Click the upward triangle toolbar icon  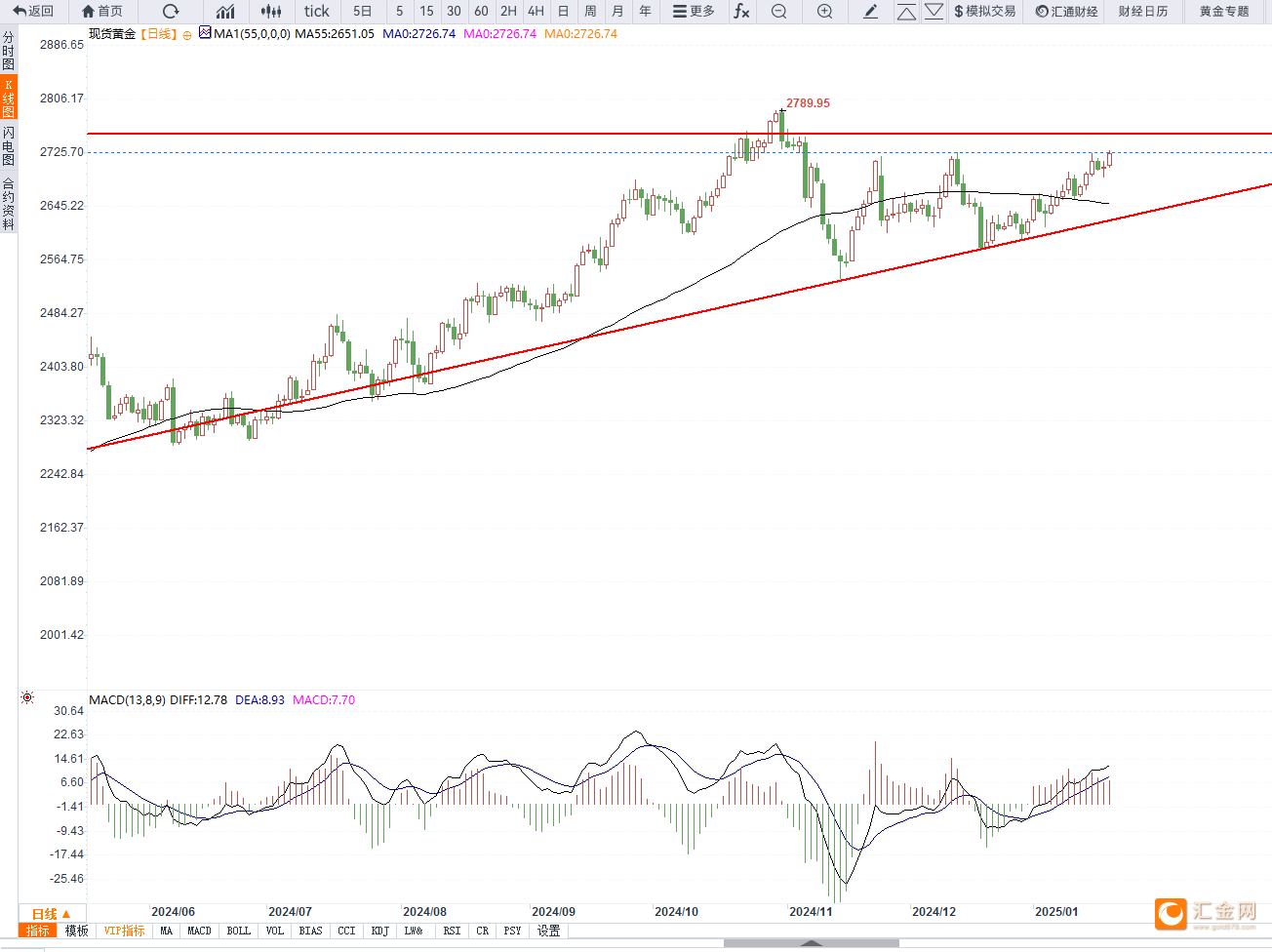tap(906, 12)
